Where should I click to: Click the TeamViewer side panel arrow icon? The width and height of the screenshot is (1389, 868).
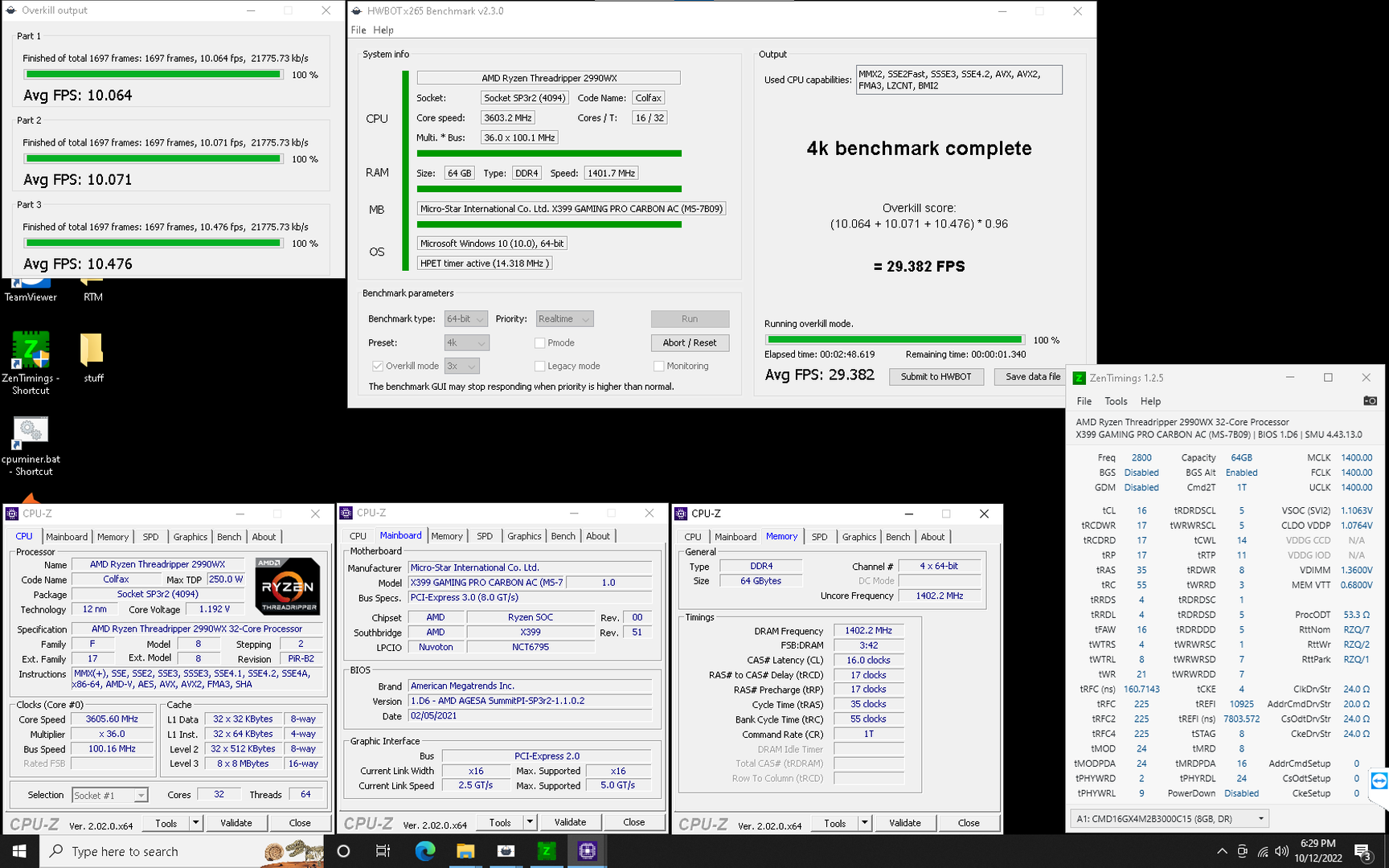click(1379, 780)
